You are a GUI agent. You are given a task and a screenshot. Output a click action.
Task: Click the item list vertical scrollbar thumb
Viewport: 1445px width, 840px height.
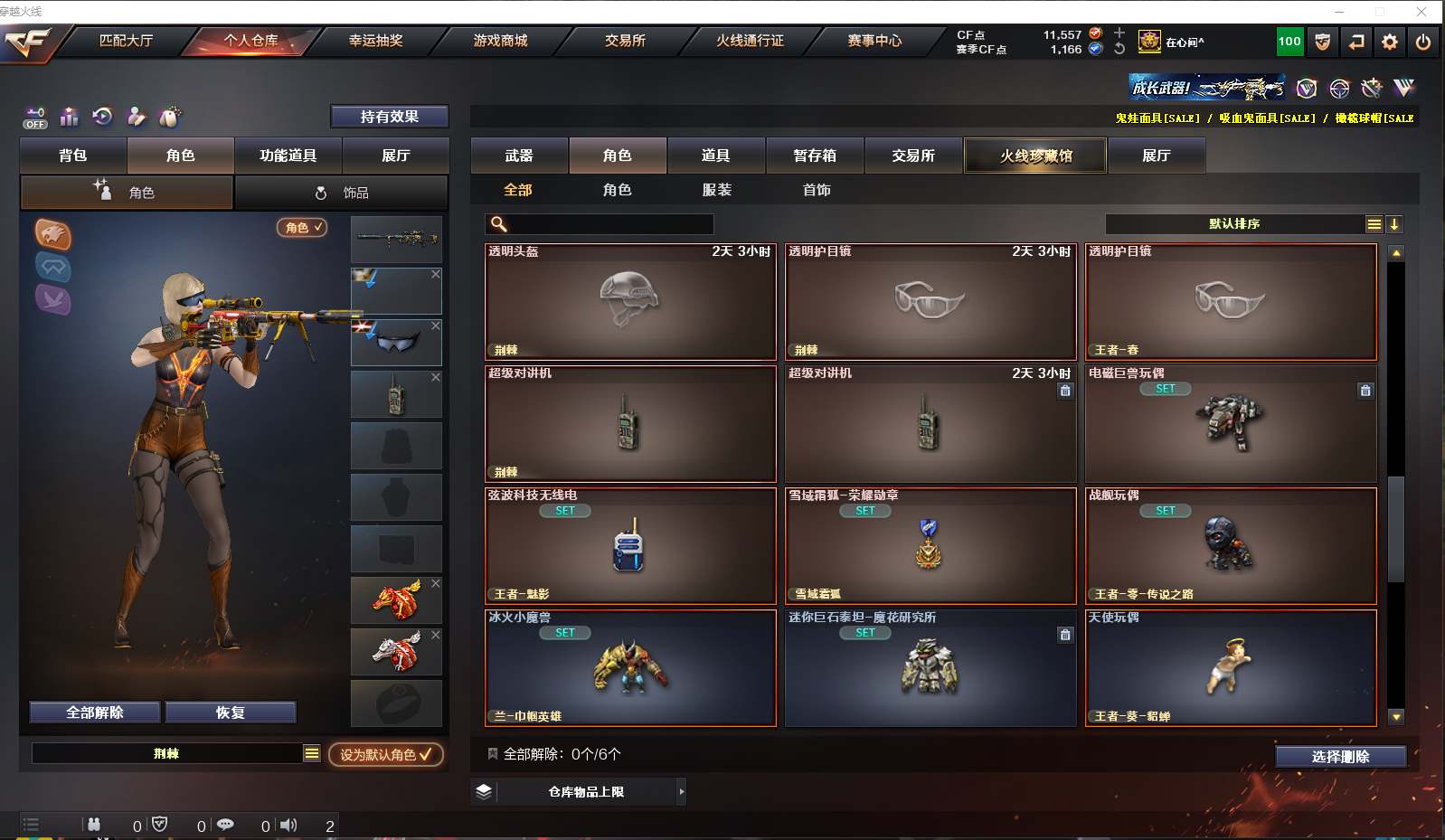click(x=1396, y=529)
